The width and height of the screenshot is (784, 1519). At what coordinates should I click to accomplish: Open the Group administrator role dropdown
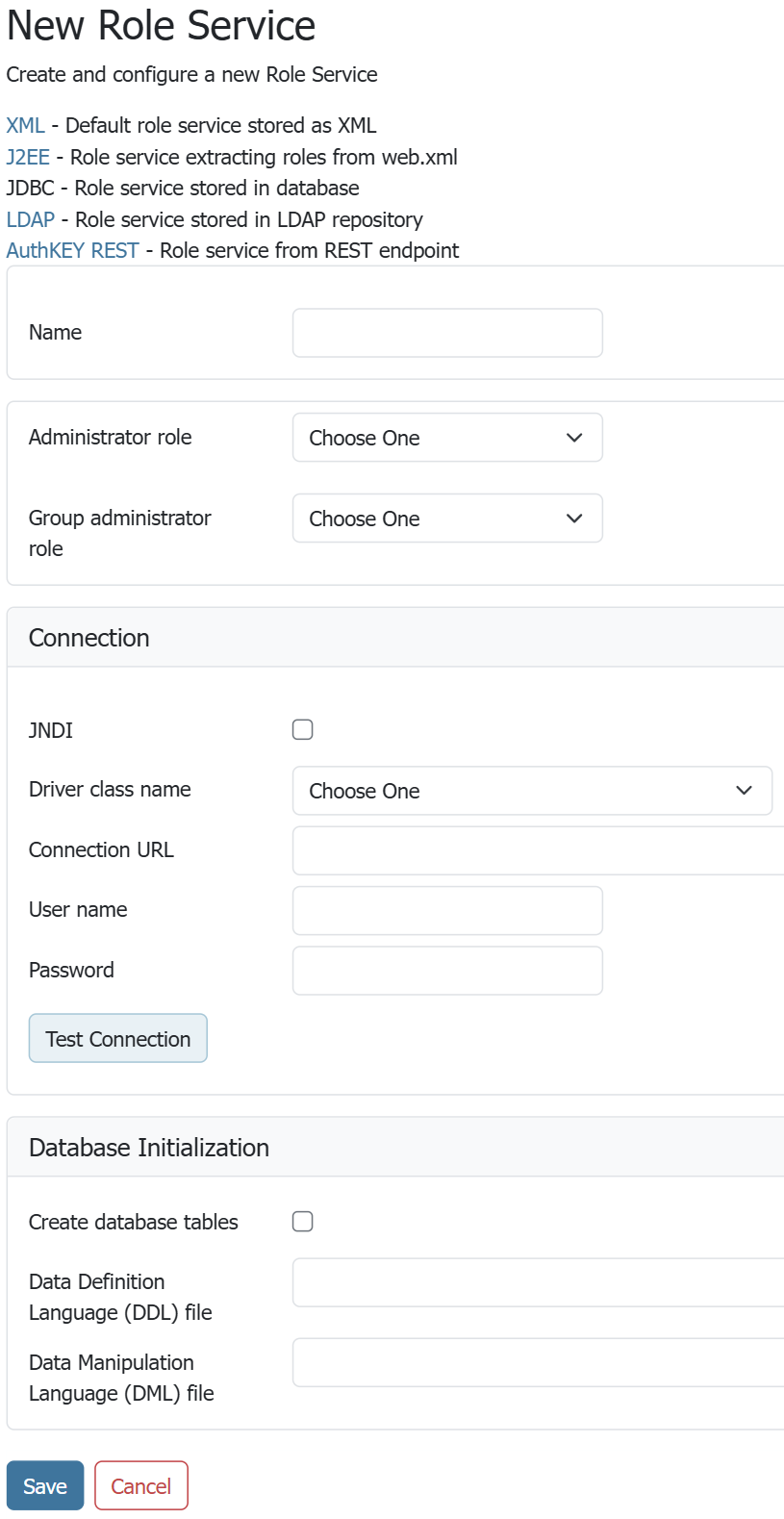[x=447, y=519]
